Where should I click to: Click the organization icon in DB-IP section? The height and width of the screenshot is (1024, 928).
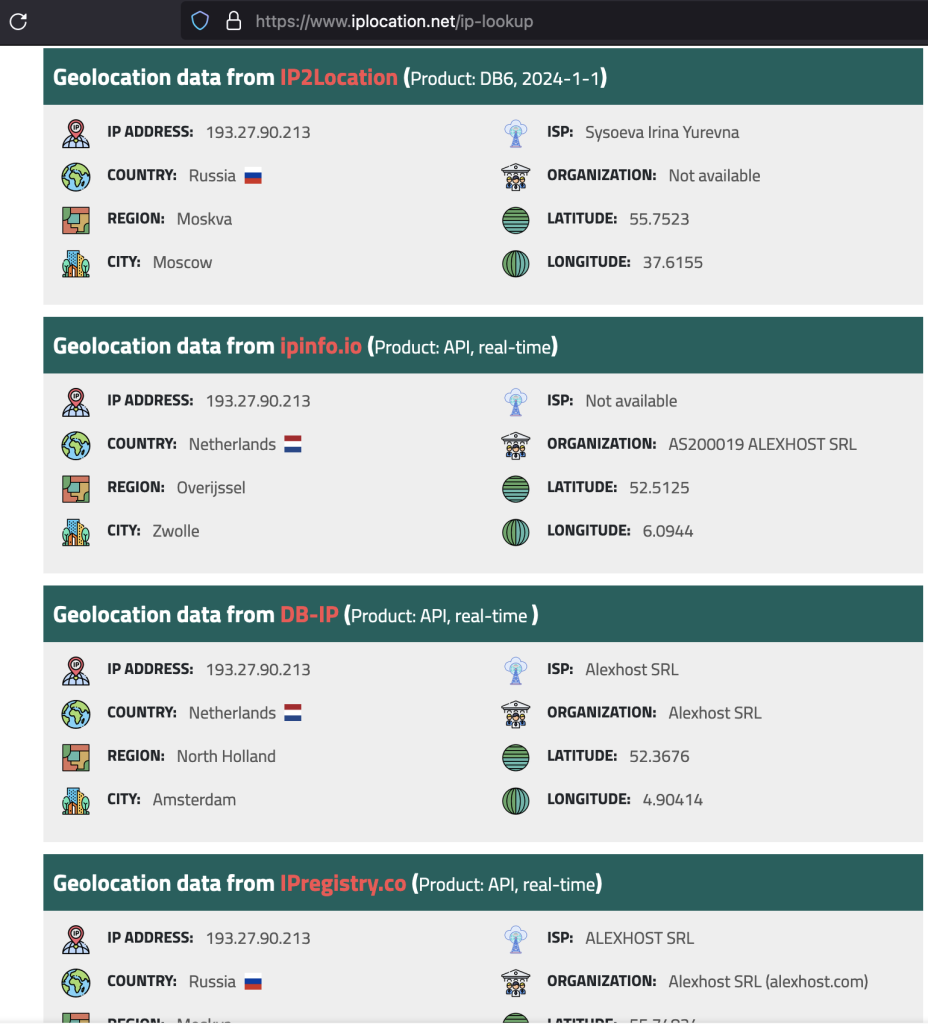515,714
